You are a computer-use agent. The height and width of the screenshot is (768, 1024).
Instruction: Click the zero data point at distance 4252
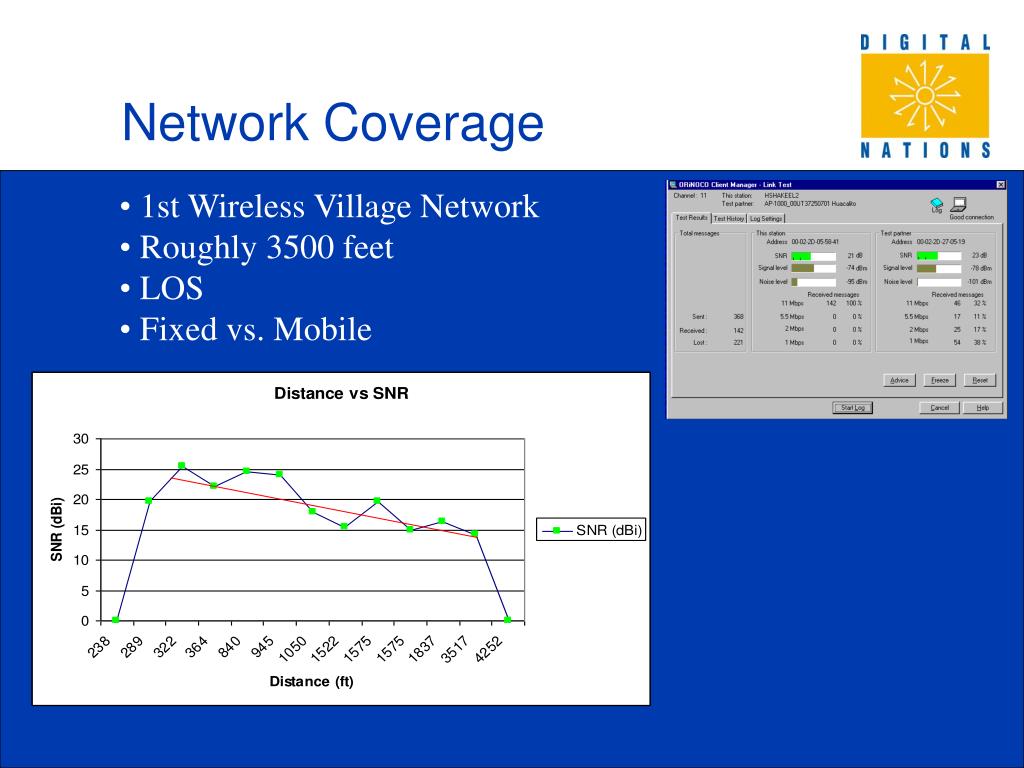pos(507,620)
